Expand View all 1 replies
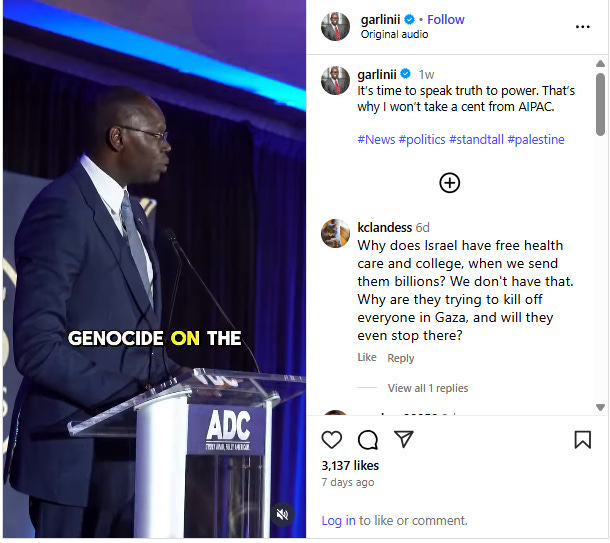Screen dimensions: 610x543 (x=428, y=388)
